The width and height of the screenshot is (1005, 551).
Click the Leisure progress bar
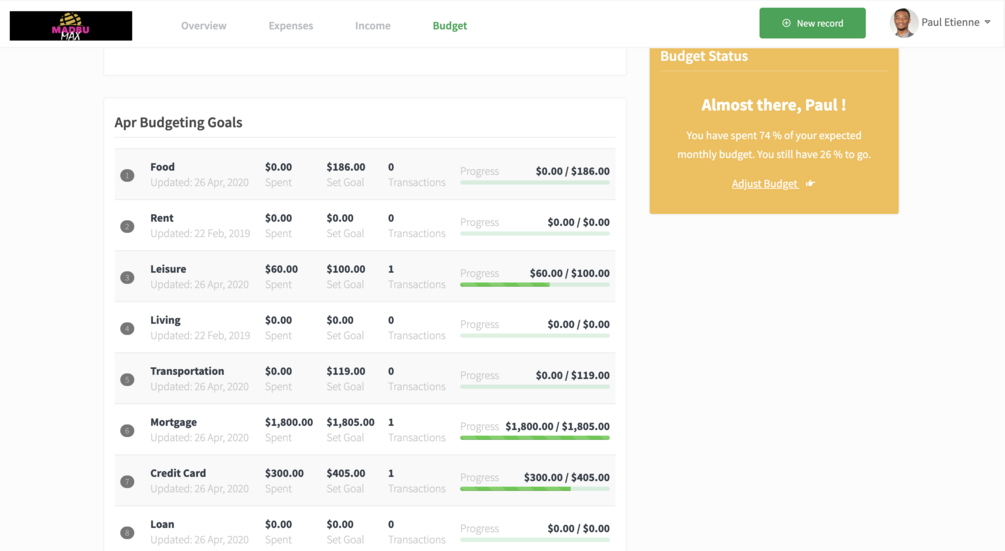click(x=535, y=285)
